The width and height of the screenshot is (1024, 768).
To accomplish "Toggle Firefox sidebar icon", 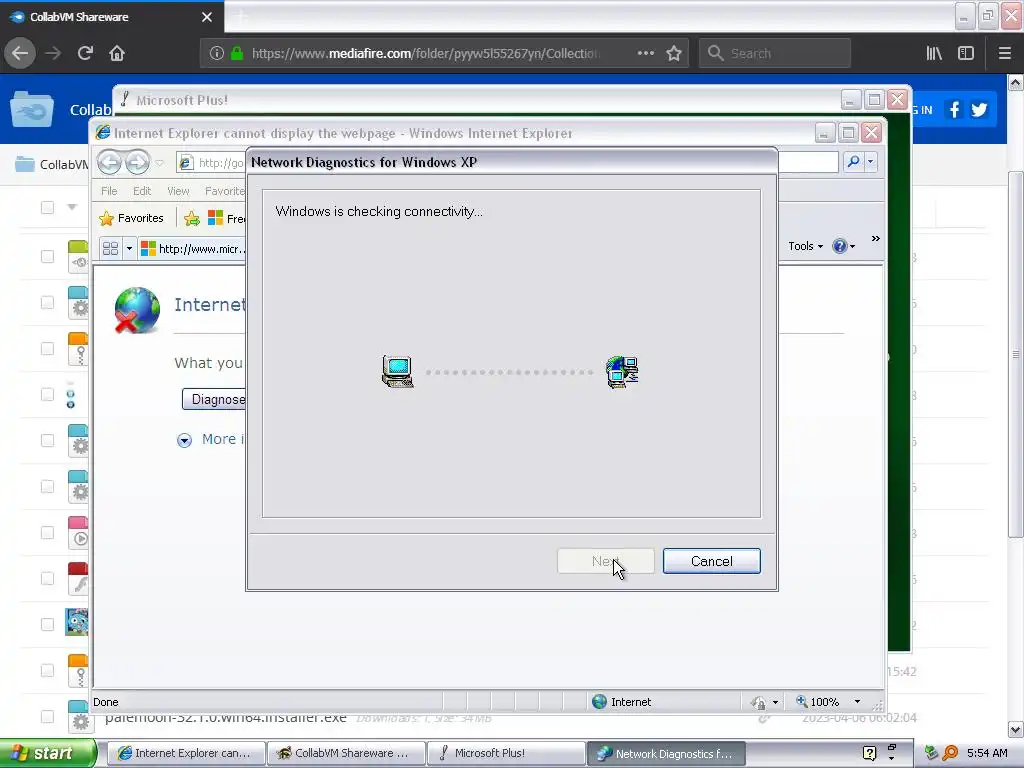I will point(966,53).
